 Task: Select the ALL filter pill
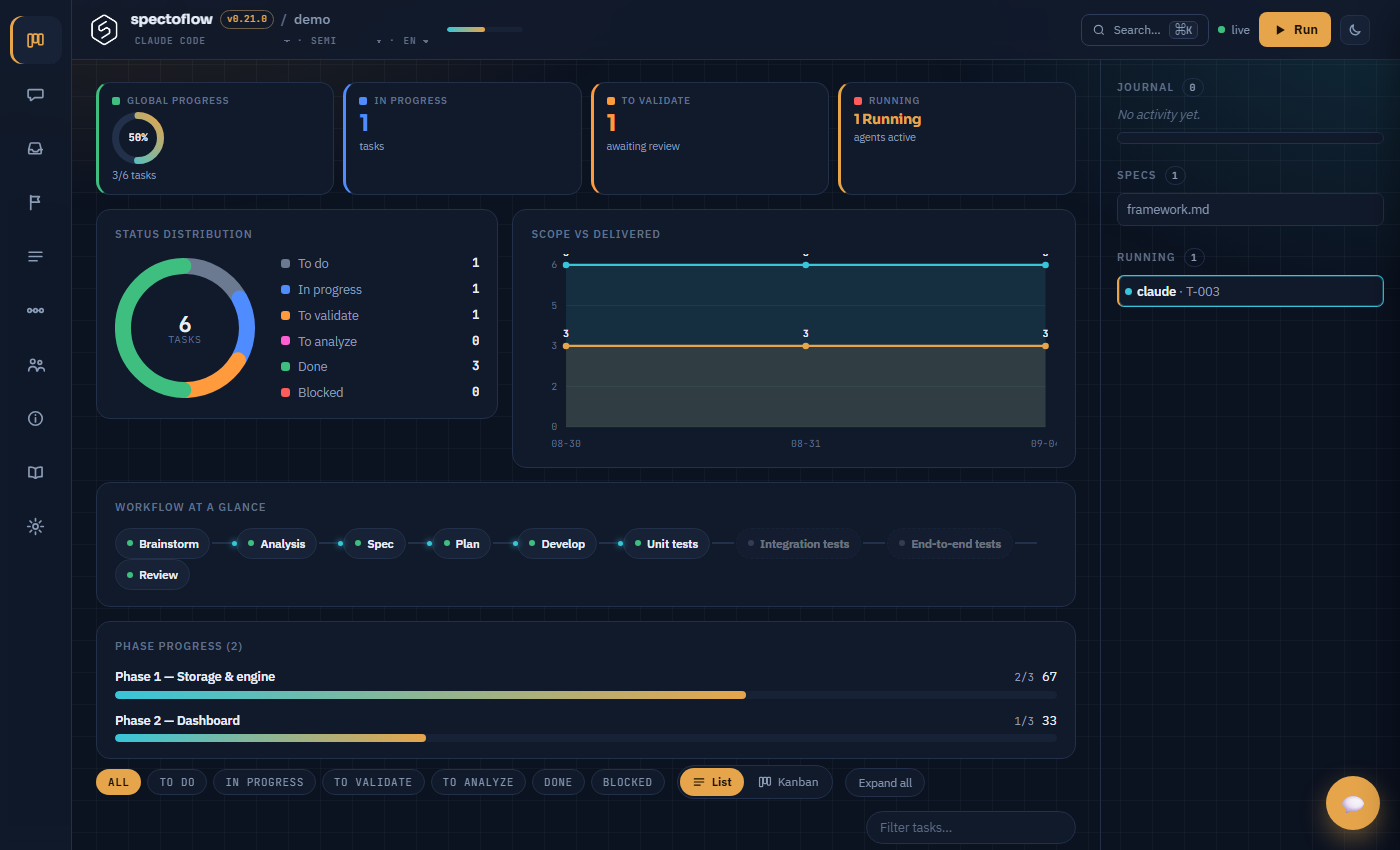118,782
